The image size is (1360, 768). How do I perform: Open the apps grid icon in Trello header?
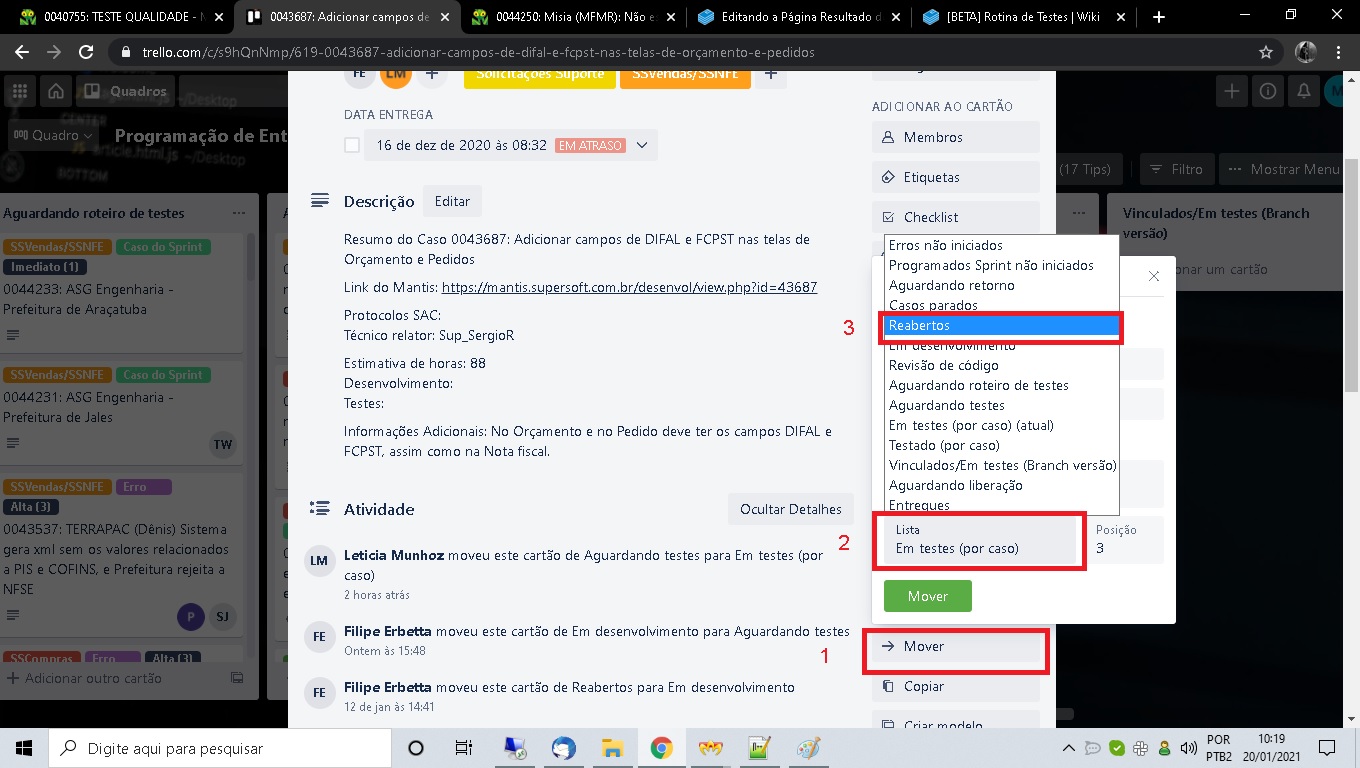click(19, 91)
